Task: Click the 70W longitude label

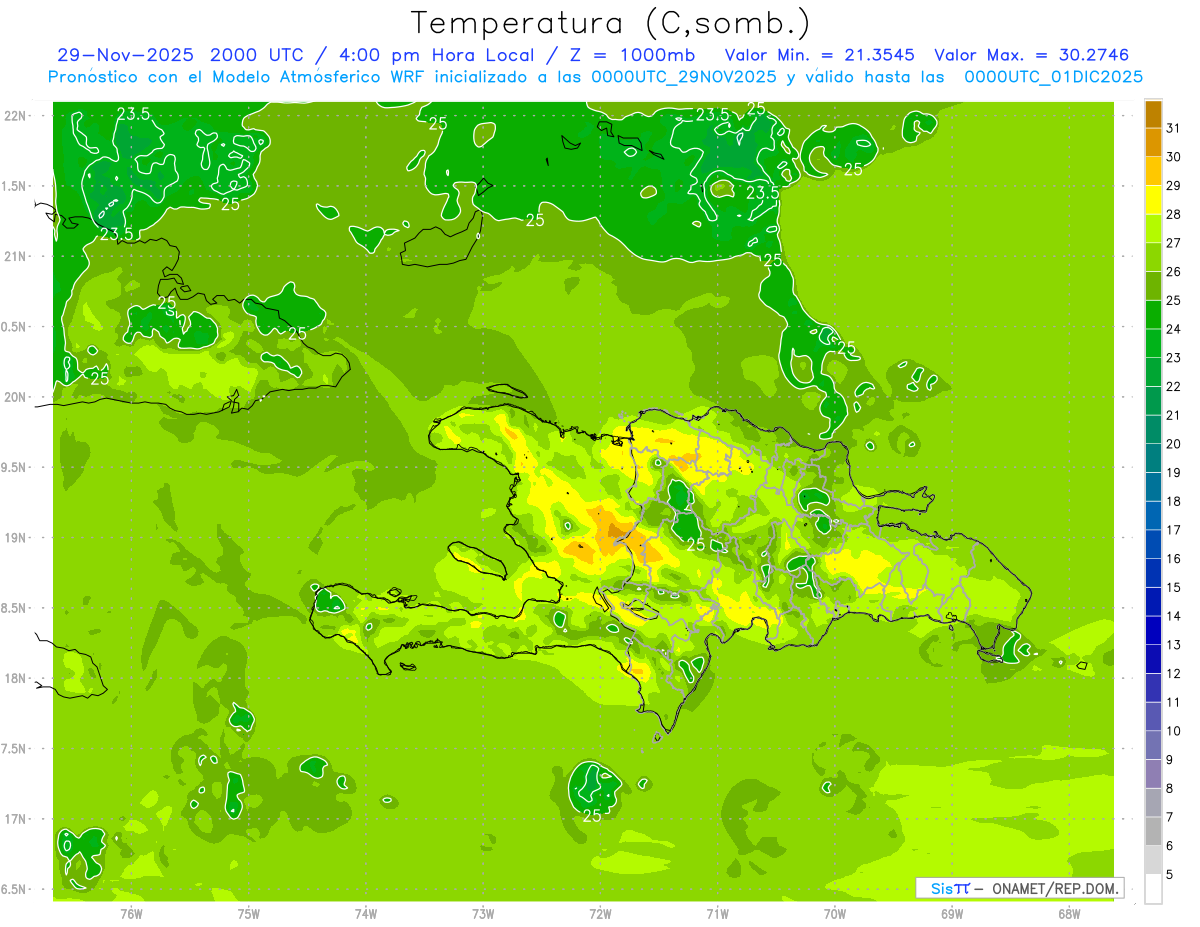Action: tap(835, 914)
